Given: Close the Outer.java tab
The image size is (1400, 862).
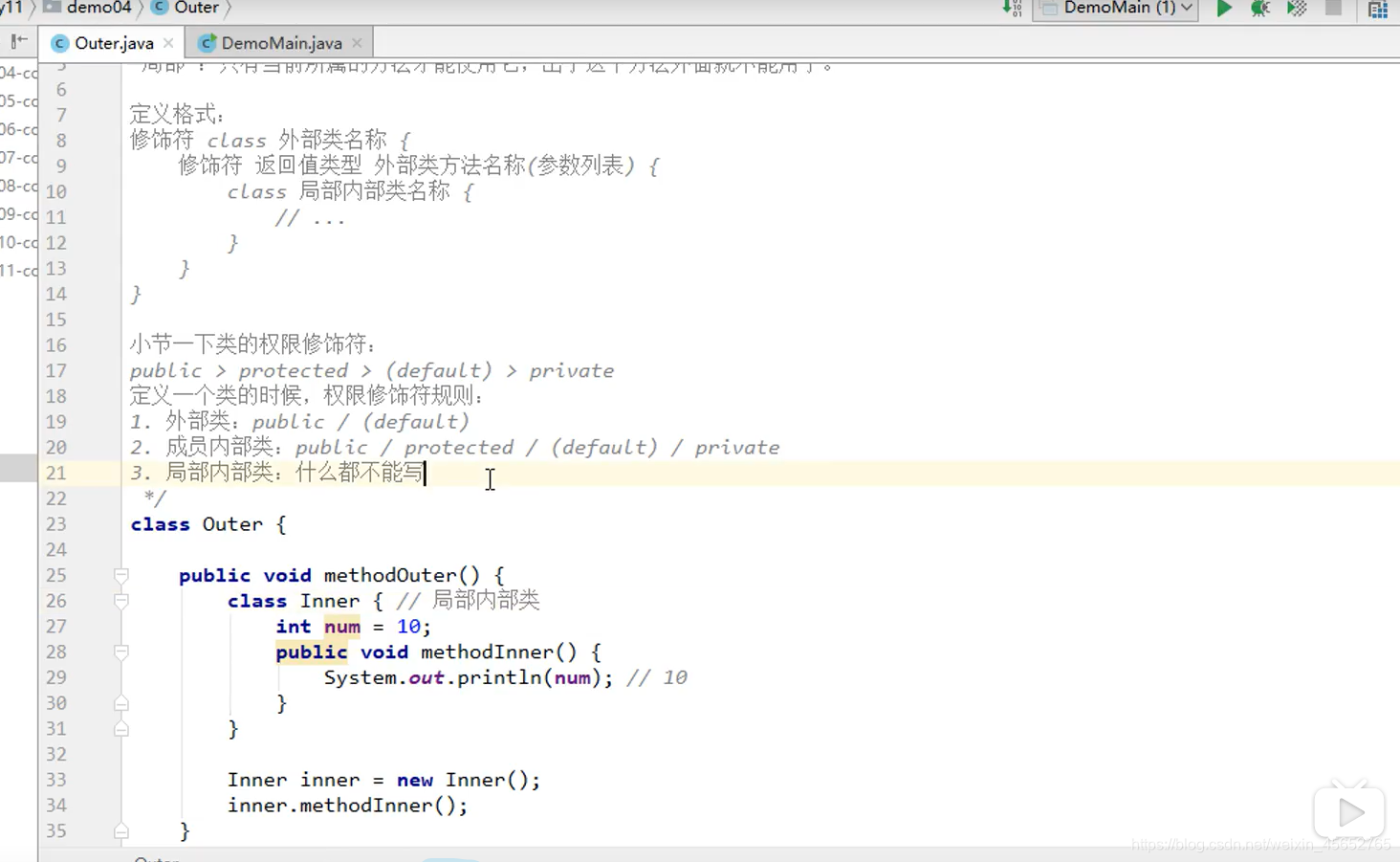Looking at the screenshot, I should pyautogui.click(x=168, y=43).
